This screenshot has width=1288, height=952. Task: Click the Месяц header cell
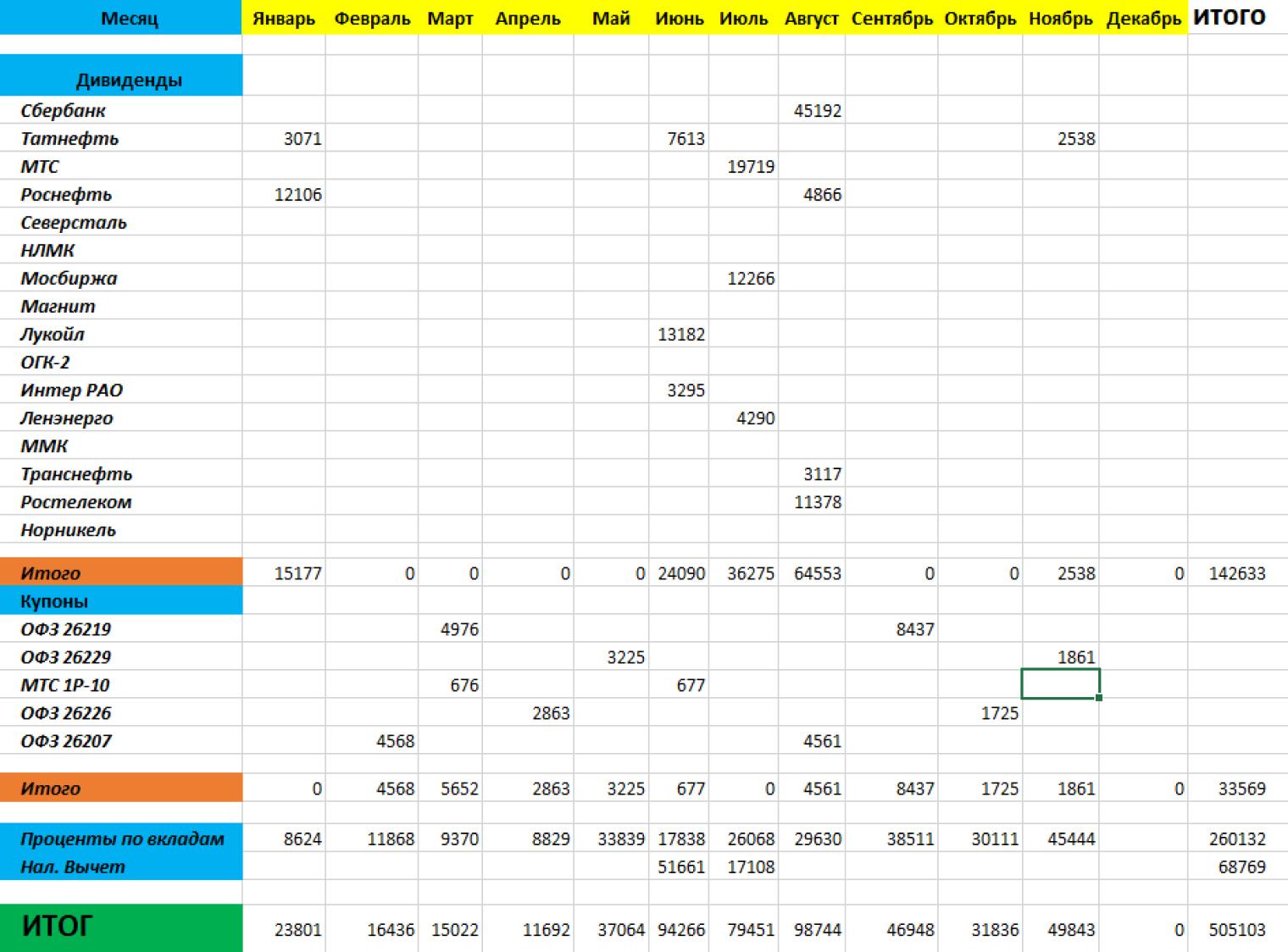click(121, 18)
